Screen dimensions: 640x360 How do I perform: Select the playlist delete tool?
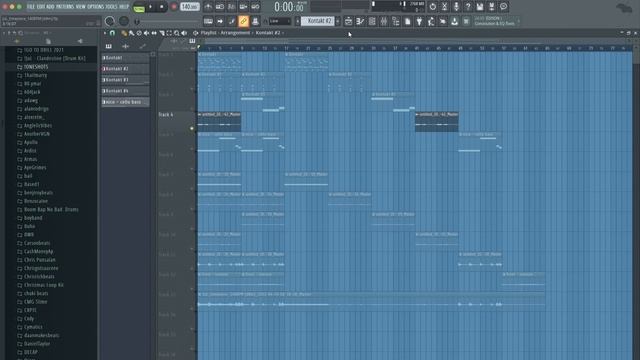[139, 33]
